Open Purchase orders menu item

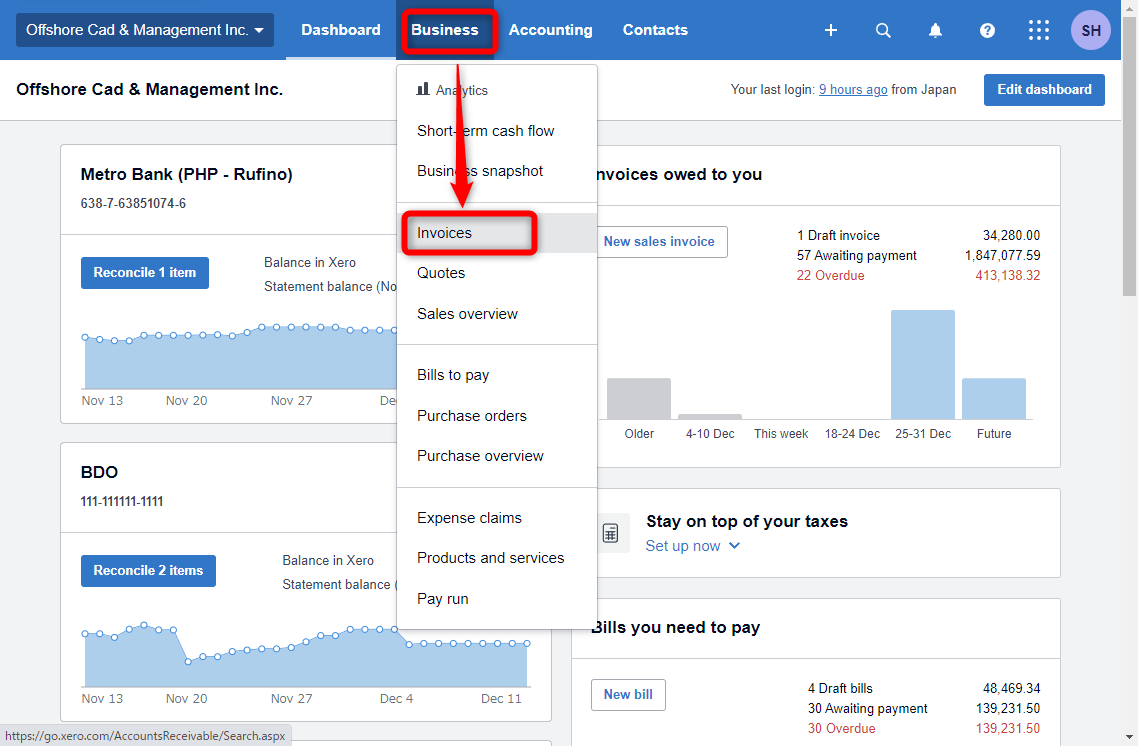(496, 416)
